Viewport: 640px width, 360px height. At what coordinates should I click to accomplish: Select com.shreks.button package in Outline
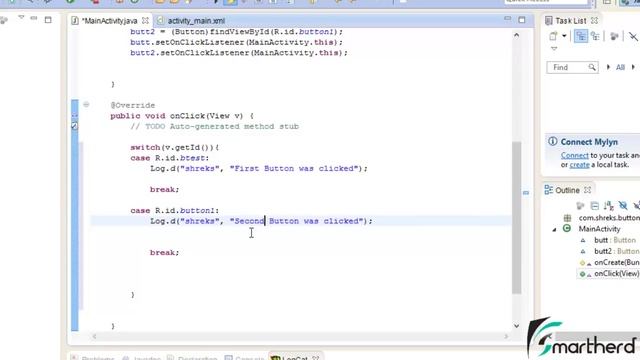click(x=609, y=218)
